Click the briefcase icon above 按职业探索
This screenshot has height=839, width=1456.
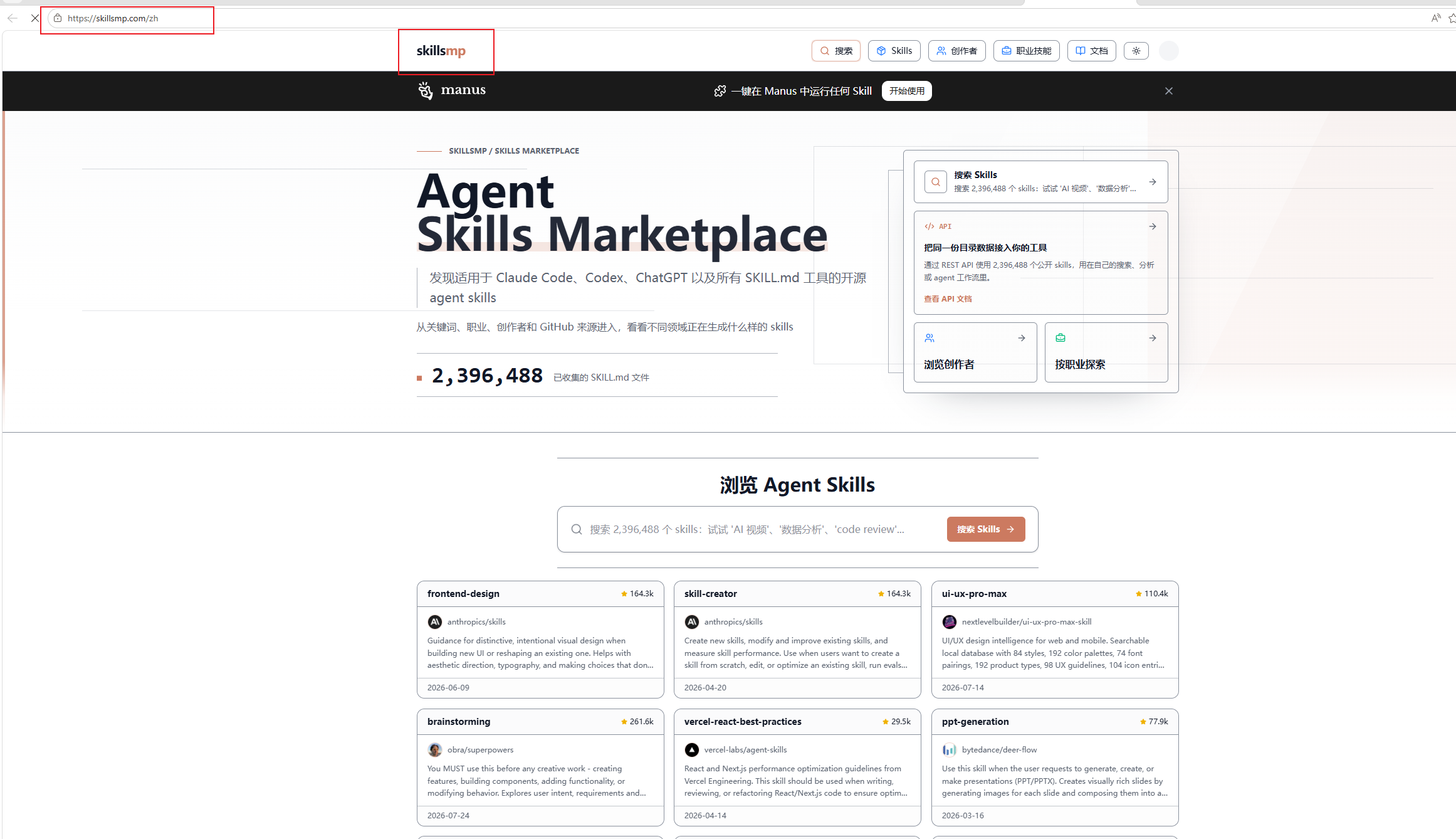coord(1061,338)
